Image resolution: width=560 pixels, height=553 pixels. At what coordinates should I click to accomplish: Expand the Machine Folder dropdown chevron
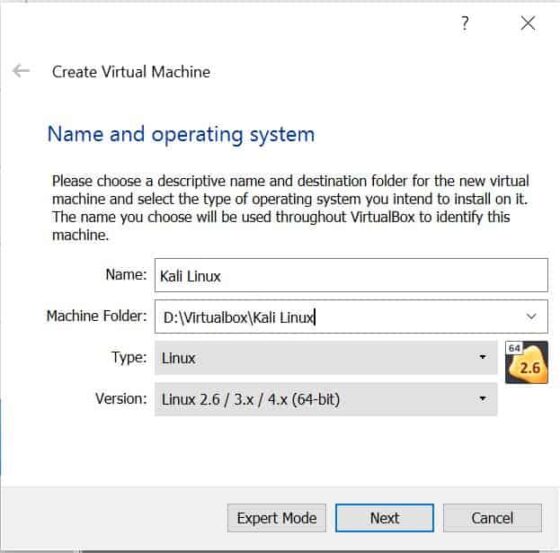(531, 317)
